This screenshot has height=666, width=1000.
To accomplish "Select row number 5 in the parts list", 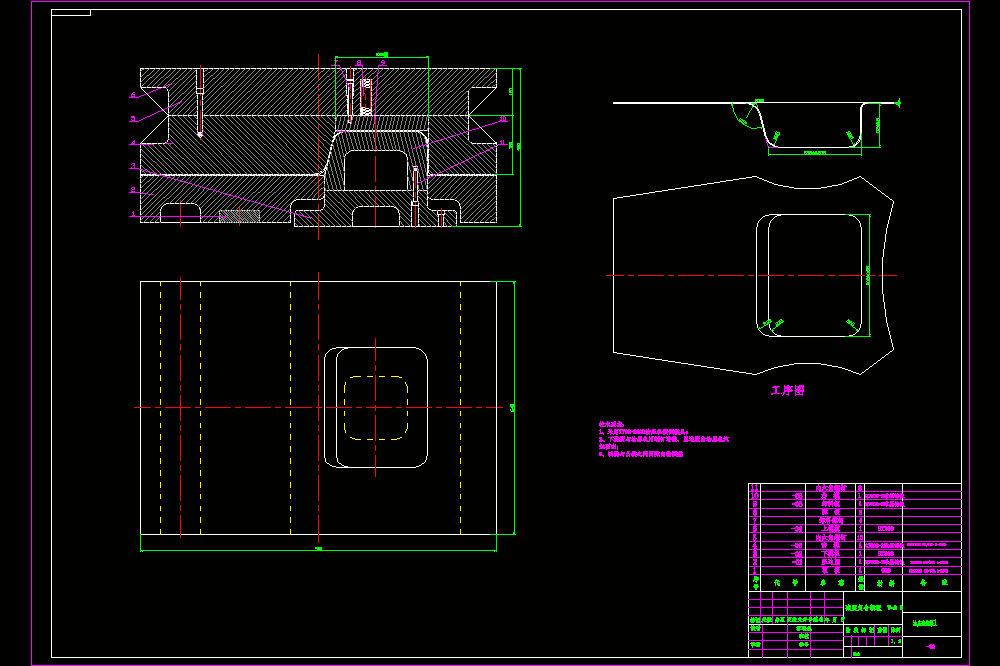I will (855, 537).
